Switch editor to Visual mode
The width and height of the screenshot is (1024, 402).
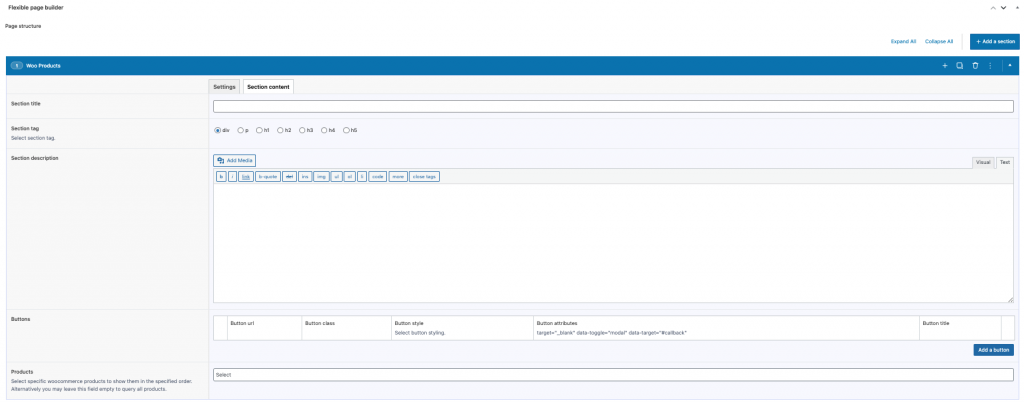click(x=983, y=162)
